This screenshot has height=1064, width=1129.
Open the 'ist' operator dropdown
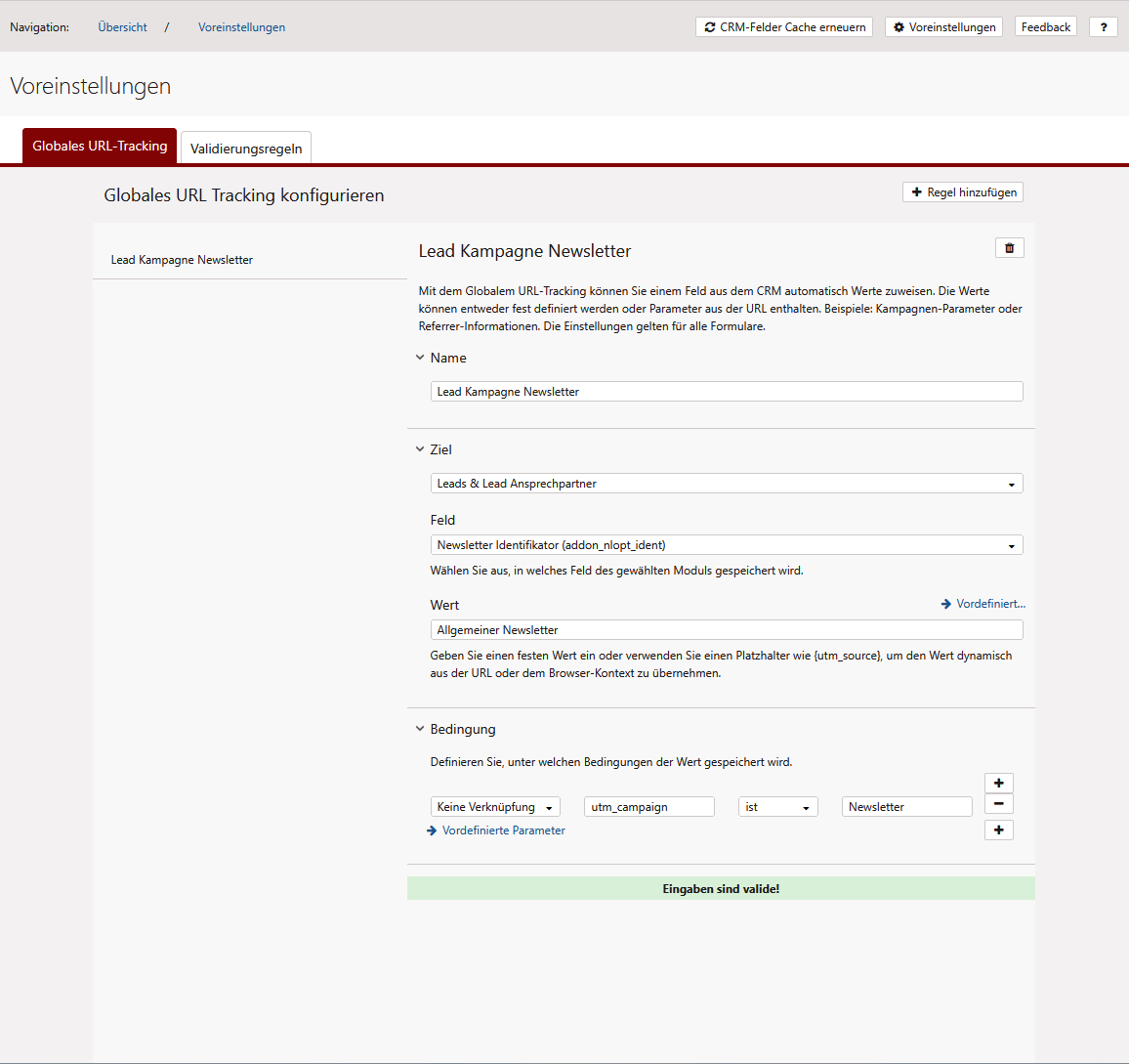pyautogui.click(x=777, y=807)
